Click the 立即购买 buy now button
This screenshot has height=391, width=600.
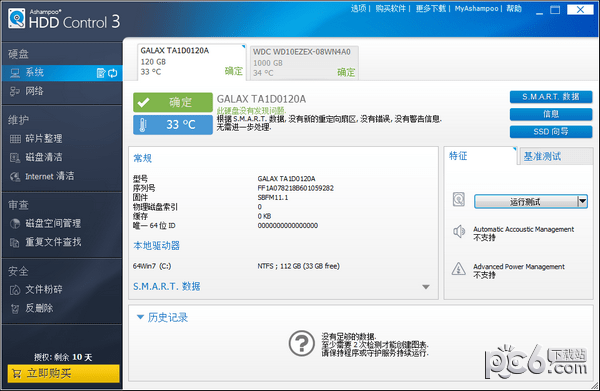click(x=64, y=373)
